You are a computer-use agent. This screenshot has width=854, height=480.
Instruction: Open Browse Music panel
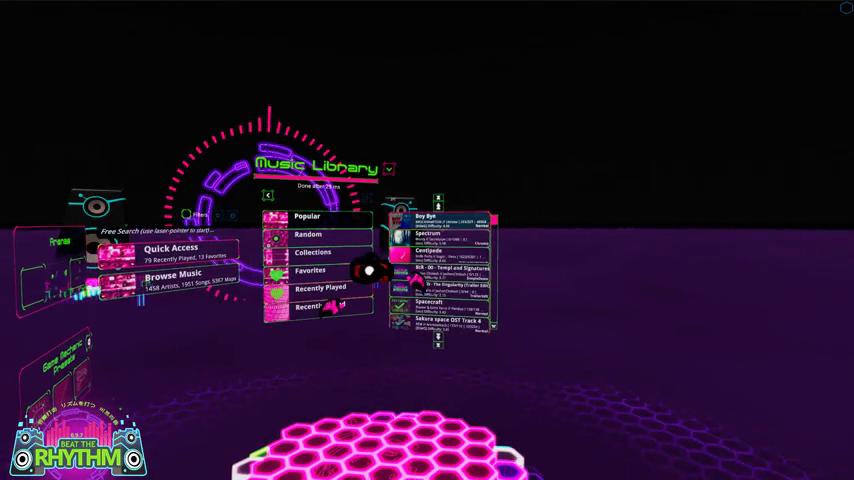pyautogui.click(x=169, y=282)
